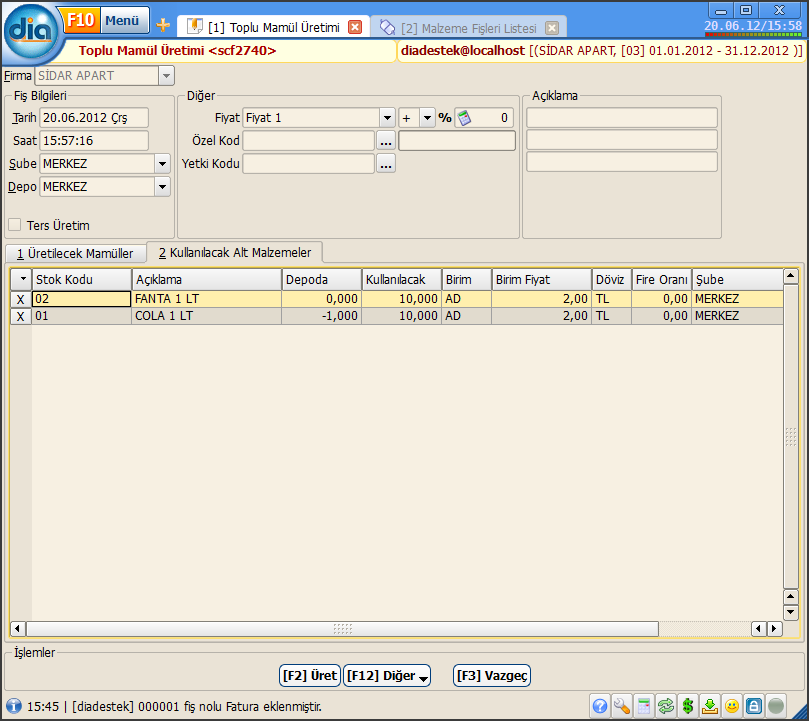Click the green download tray icon
The width and height of the screenshot is (809, 721).
[710, 706]
